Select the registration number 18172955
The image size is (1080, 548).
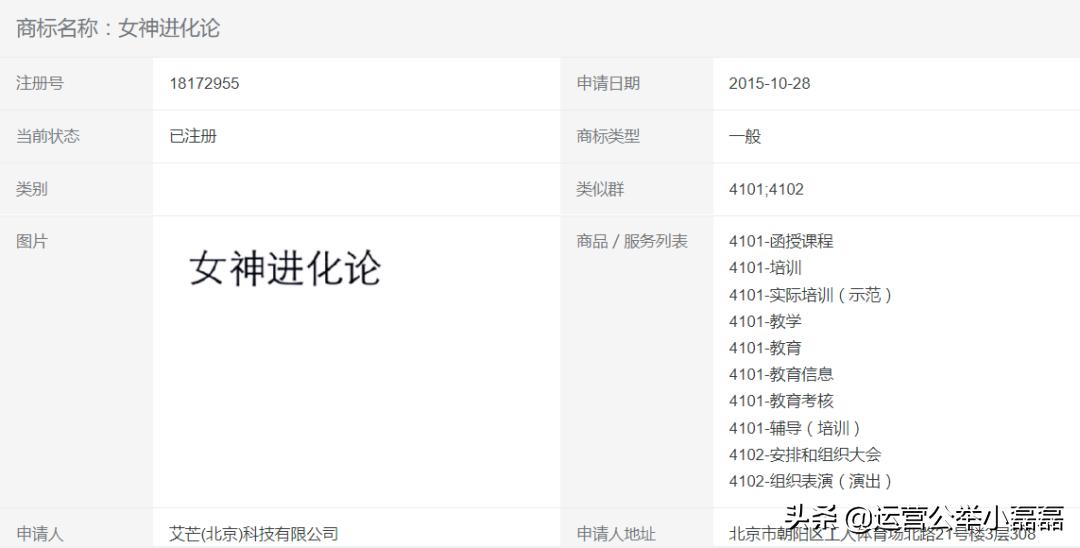tap(205, 83)
